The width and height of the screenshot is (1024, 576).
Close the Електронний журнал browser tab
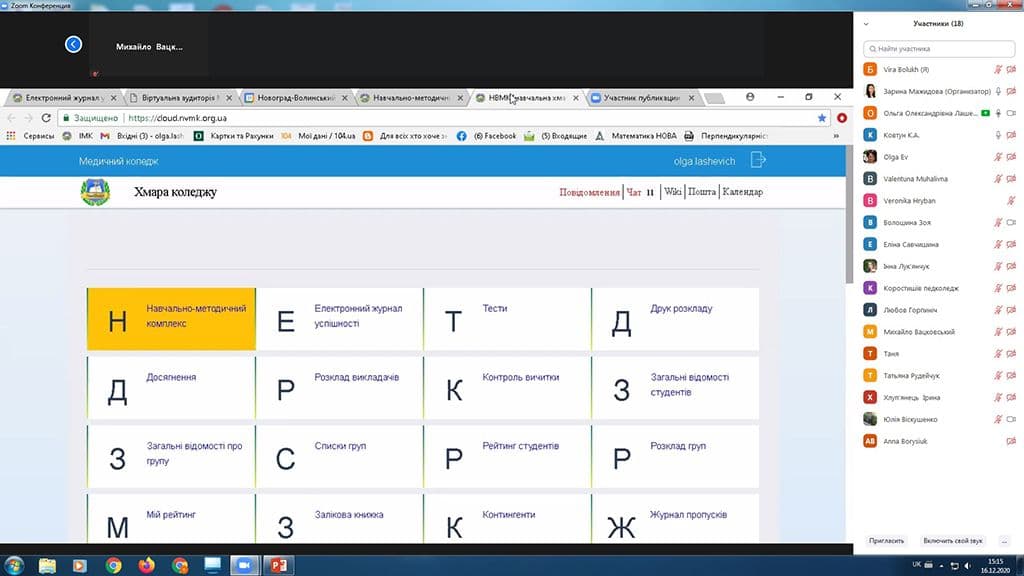click(114, 98)
